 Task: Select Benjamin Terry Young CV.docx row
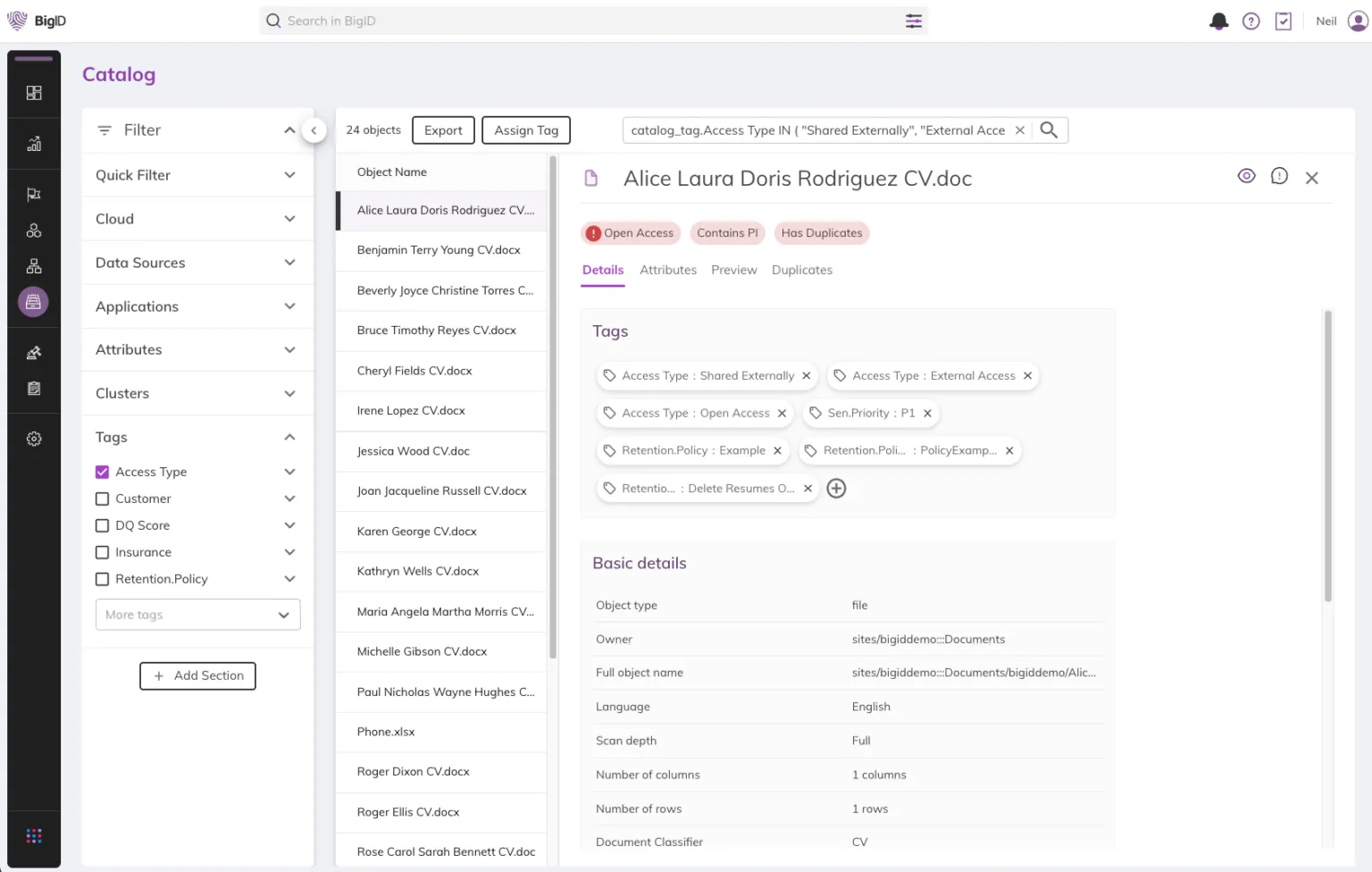[x=441, y=250]
